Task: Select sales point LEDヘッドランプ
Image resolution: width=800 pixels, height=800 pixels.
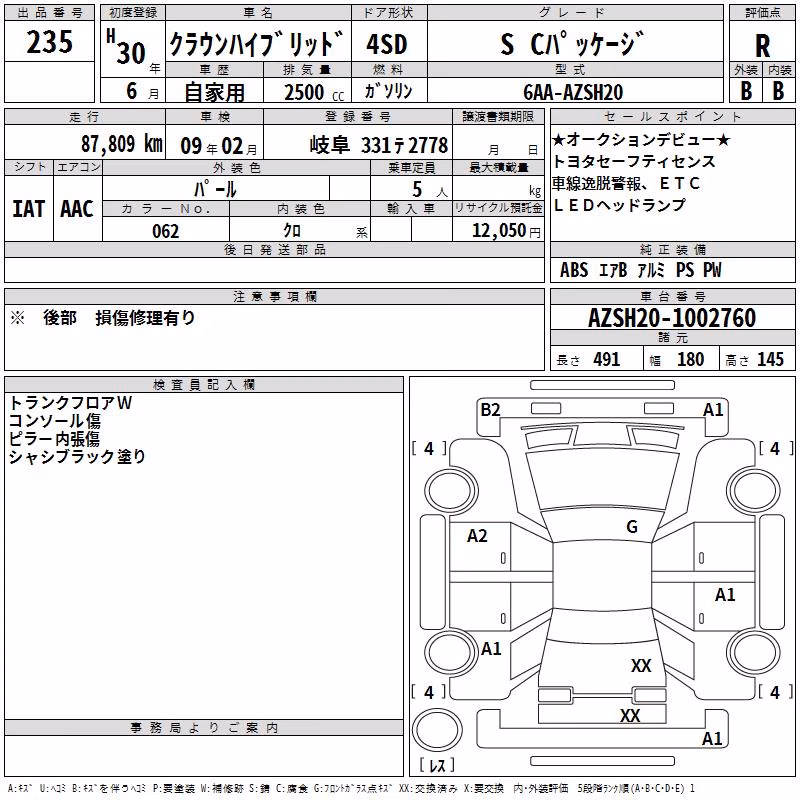Action: tap(619, 205)
